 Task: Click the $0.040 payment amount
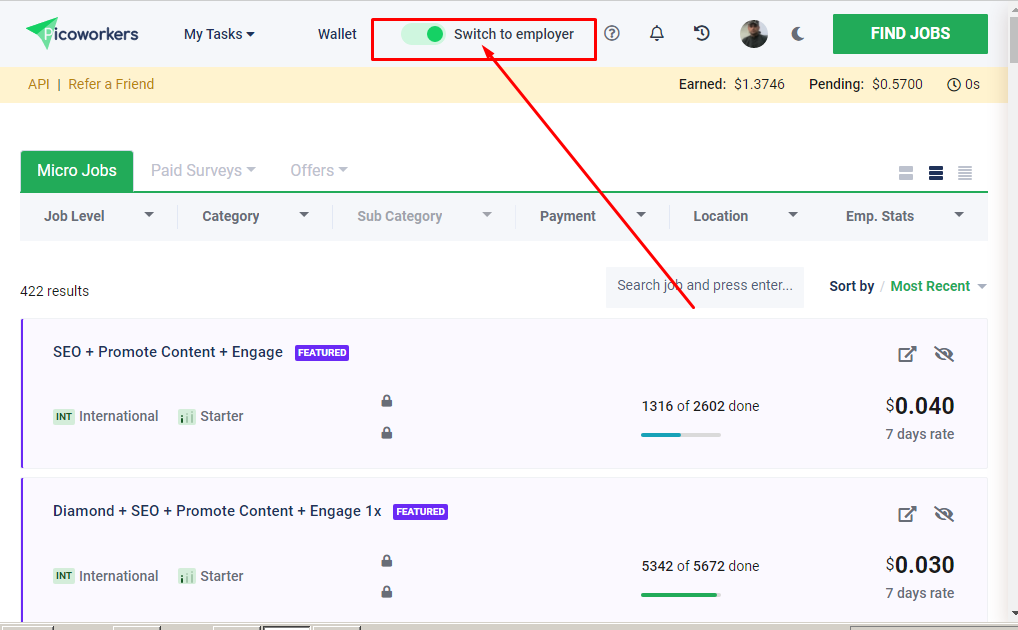(x=919, y=406)
